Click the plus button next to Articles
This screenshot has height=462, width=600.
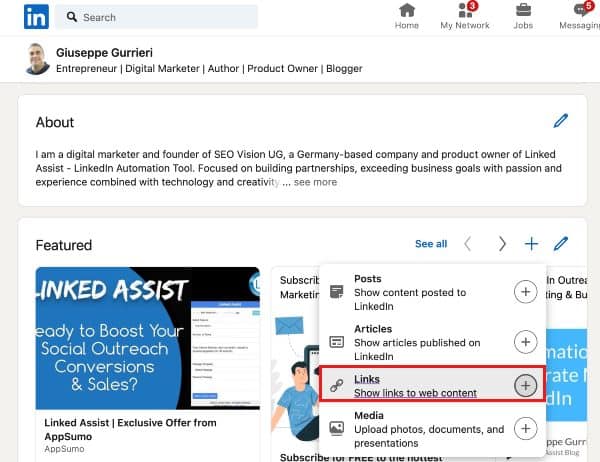pyautogui.click(x=526, y=342)
